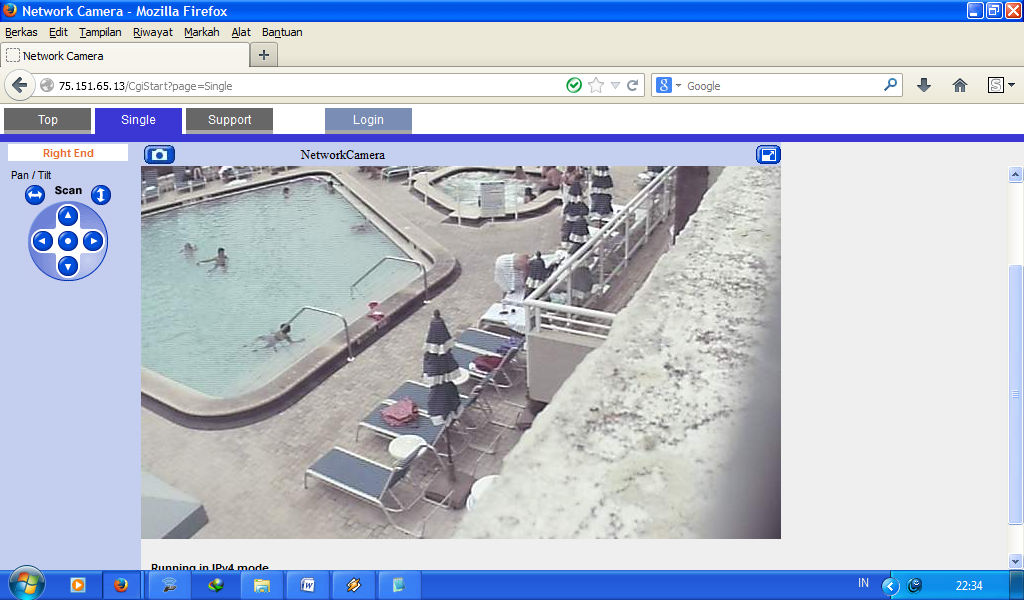Open the Alat menu

point(241,32)
